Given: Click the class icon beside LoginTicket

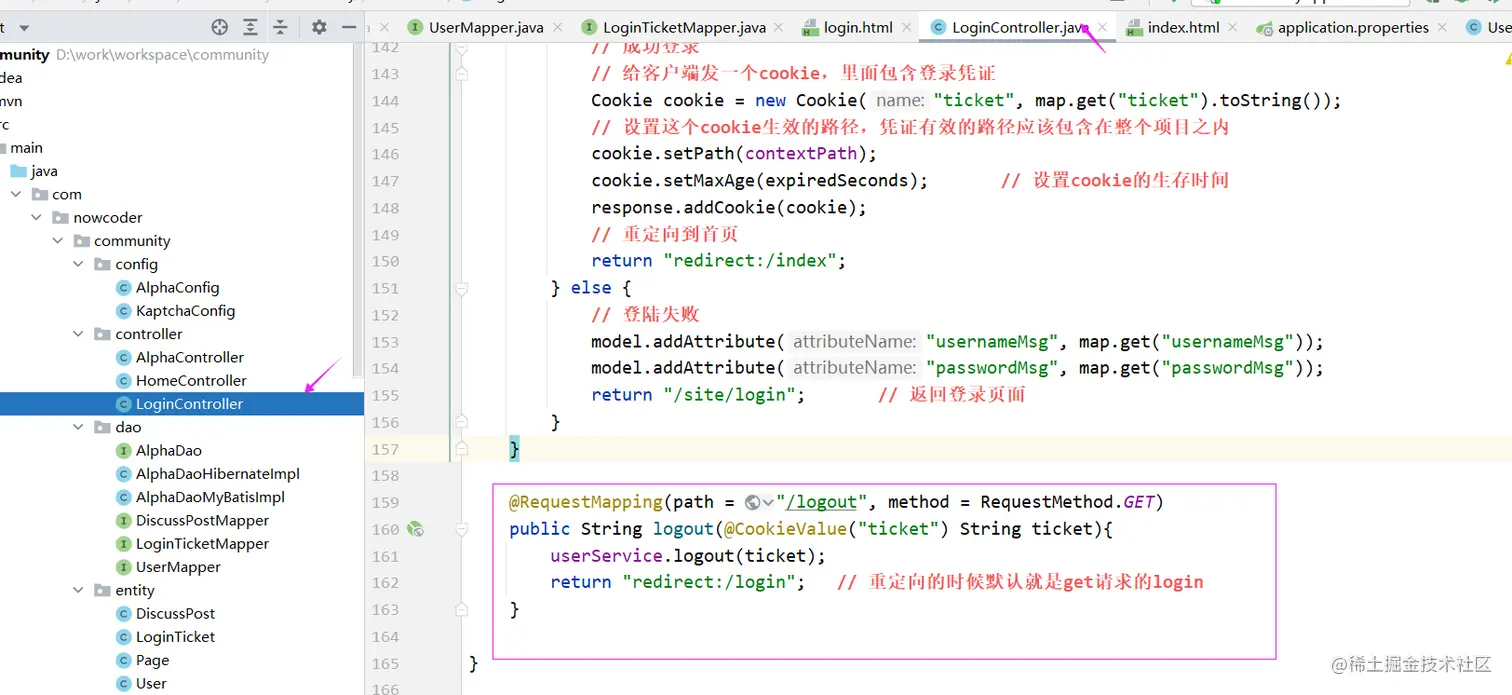Looking at the screenshot, I should point(124,637).
